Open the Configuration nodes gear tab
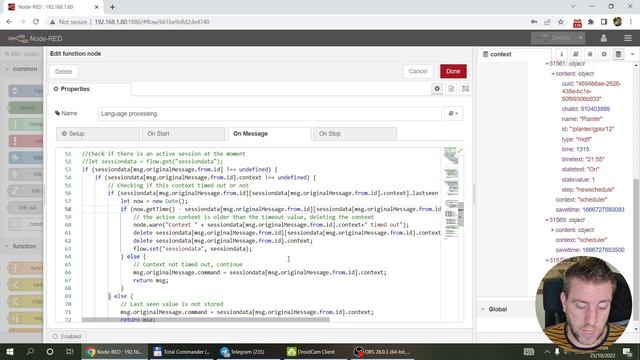This screenshot has height=360, width=640. click(x=604, y=54)
